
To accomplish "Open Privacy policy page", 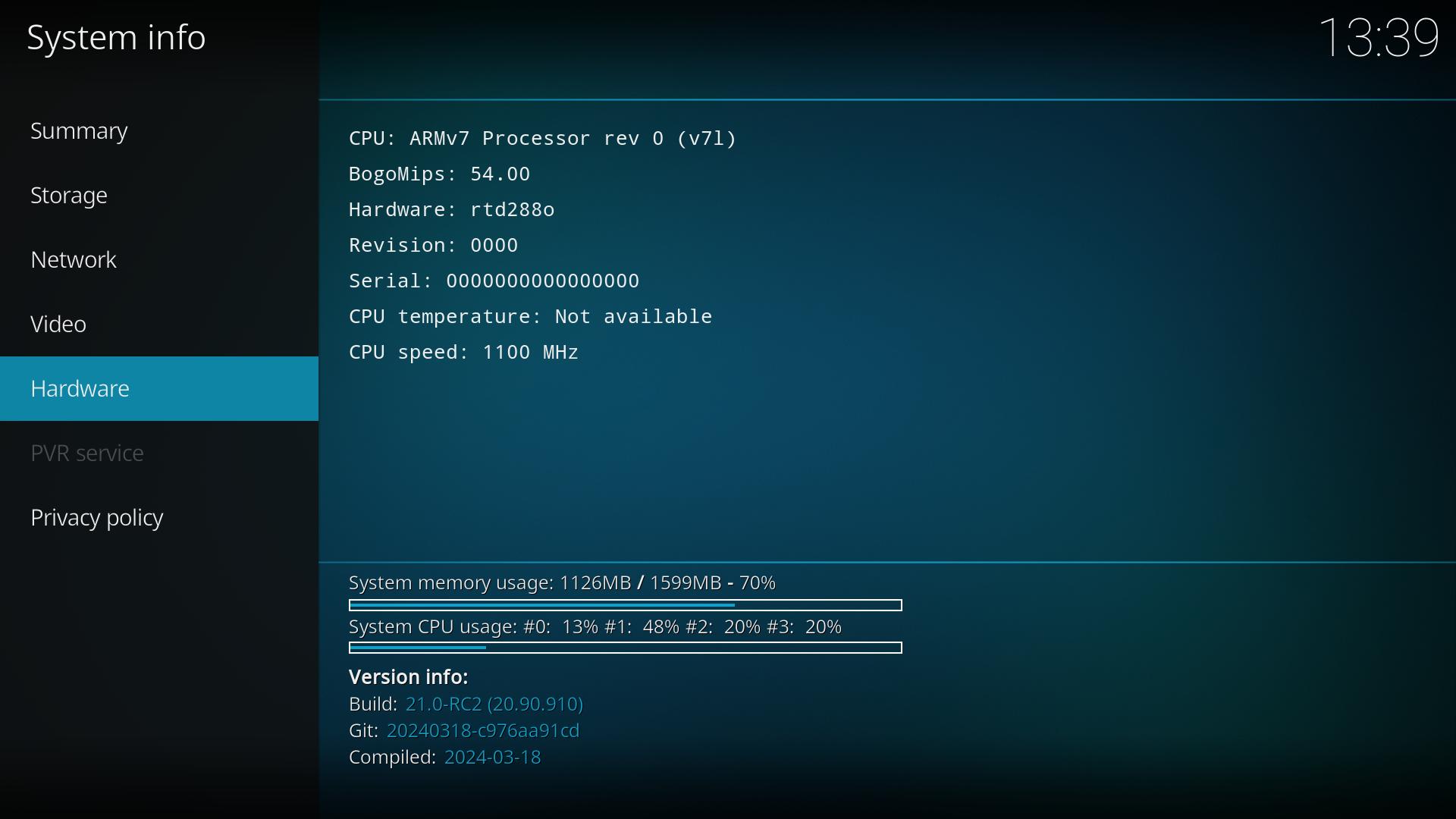I will coord(97,518).
